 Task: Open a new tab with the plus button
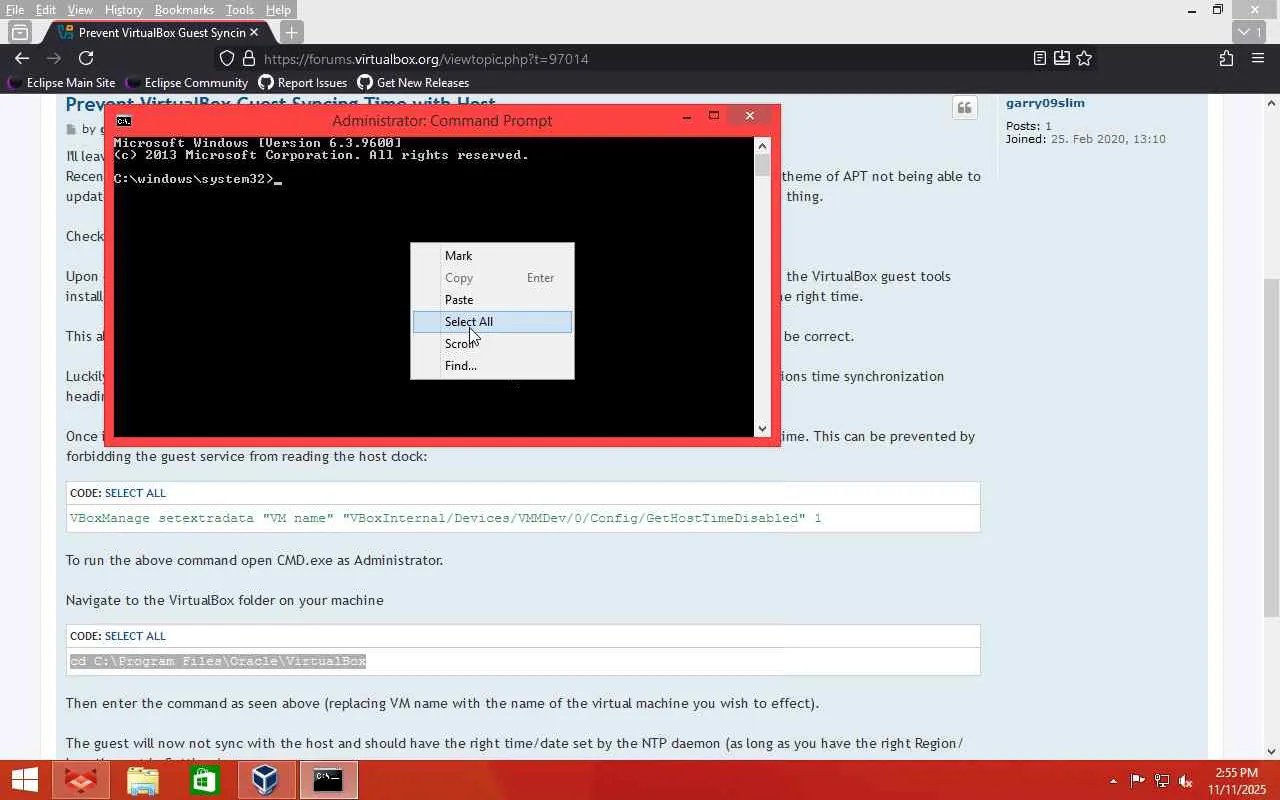click(291, 32)
